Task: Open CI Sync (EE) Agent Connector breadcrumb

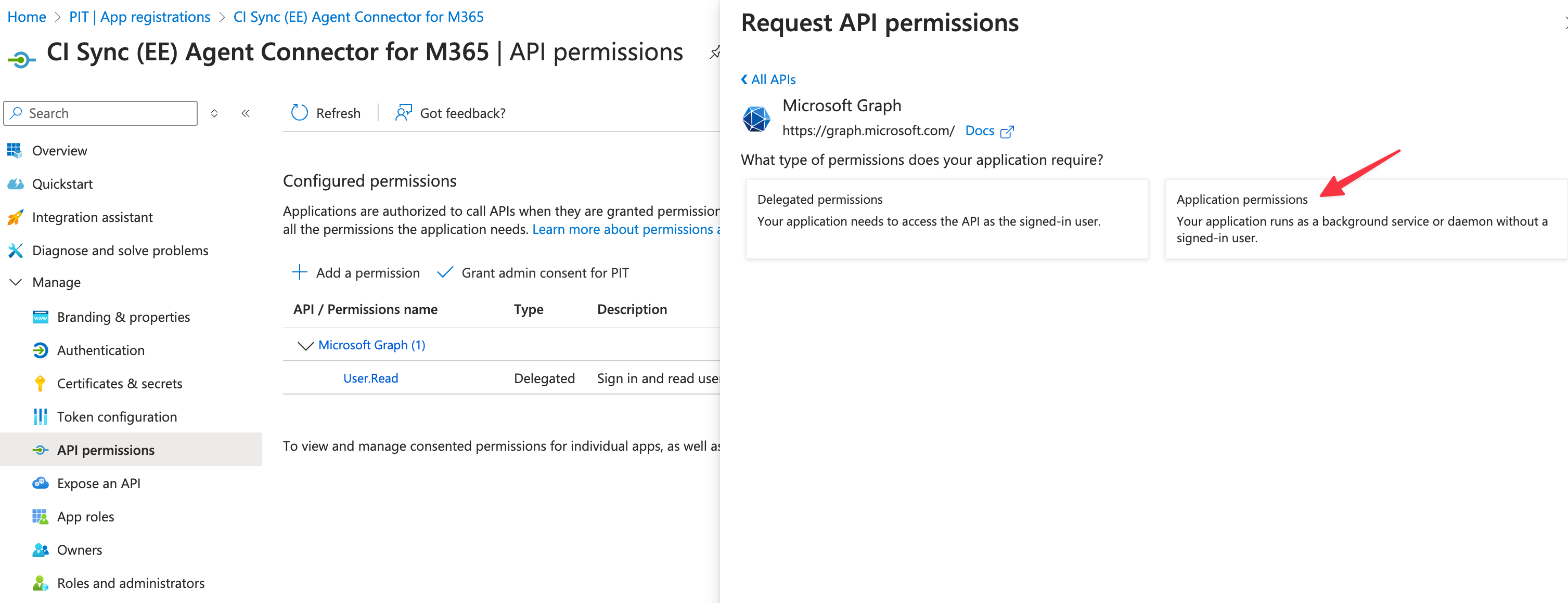Action: (x=358, y=17)
